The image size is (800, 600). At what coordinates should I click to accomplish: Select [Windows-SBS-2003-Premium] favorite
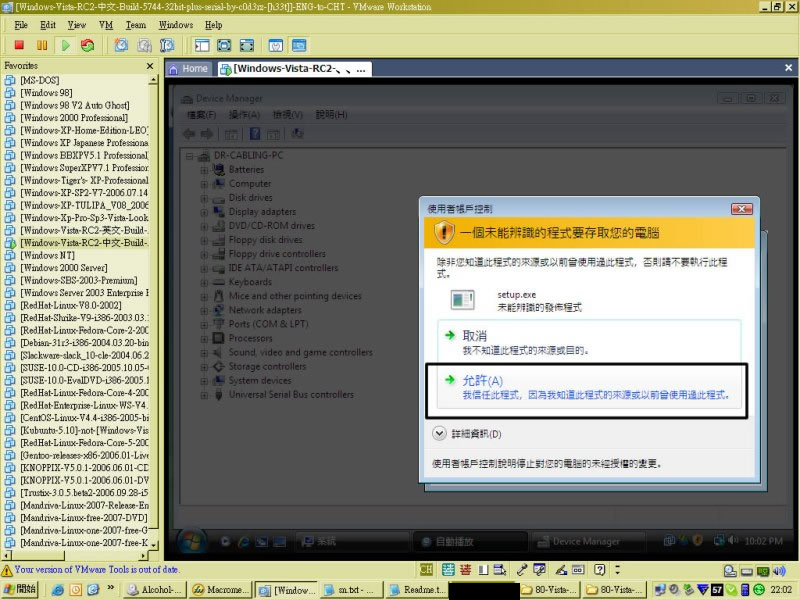click(x=79, y=280)
